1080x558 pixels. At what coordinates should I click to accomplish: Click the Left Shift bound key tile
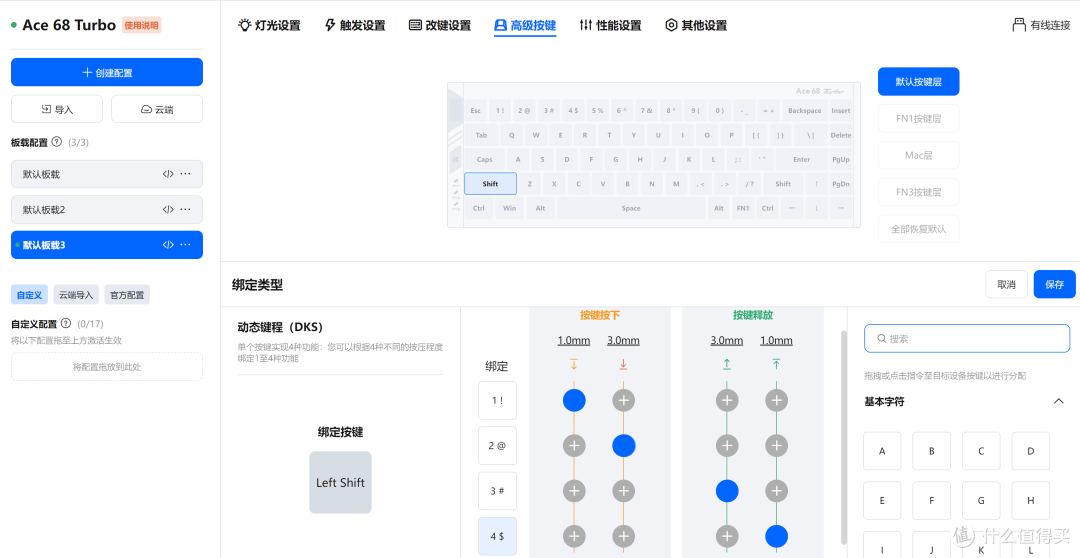(x=340, y=482)
